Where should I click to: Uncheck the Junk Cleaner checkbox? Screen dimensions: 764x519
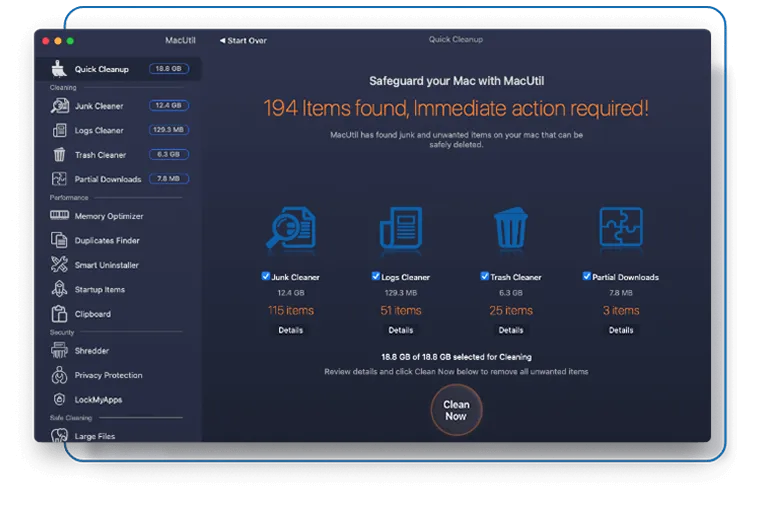[266, 276]
